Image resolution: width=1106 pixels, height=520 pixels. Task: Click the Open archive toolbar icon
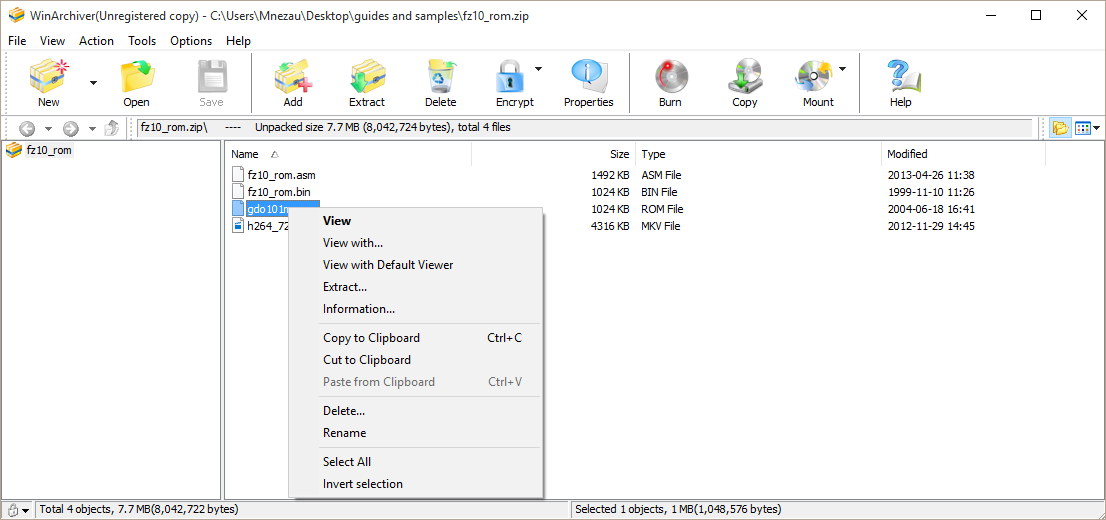click(x=137, y=76)
